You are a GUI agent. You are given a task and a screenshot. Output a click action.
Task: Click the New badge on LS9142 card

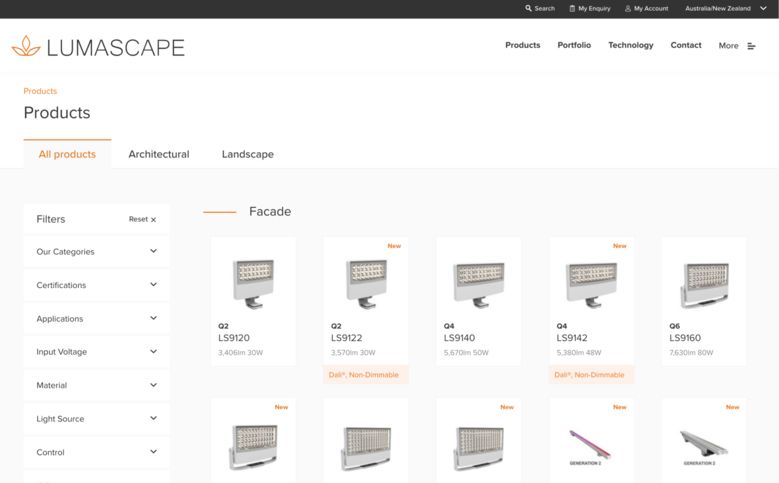coord(620,246)
